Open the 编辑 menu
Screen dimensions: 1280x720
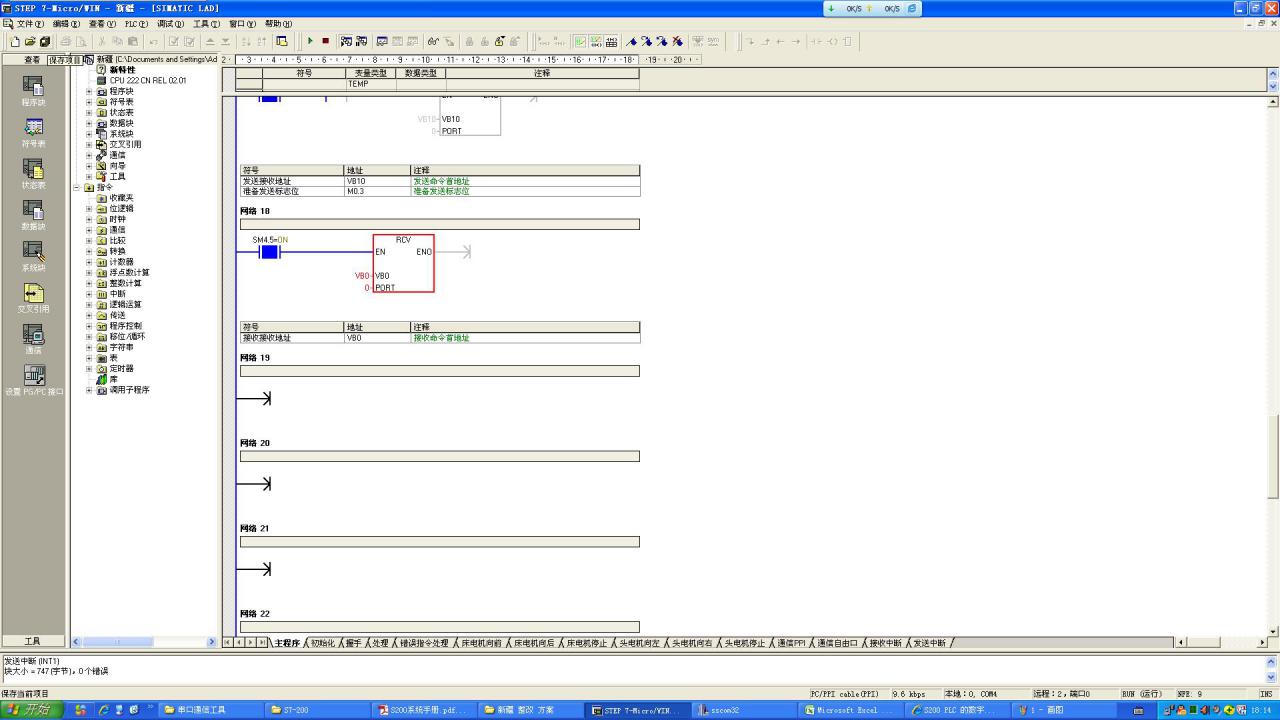tap(67, 23)
